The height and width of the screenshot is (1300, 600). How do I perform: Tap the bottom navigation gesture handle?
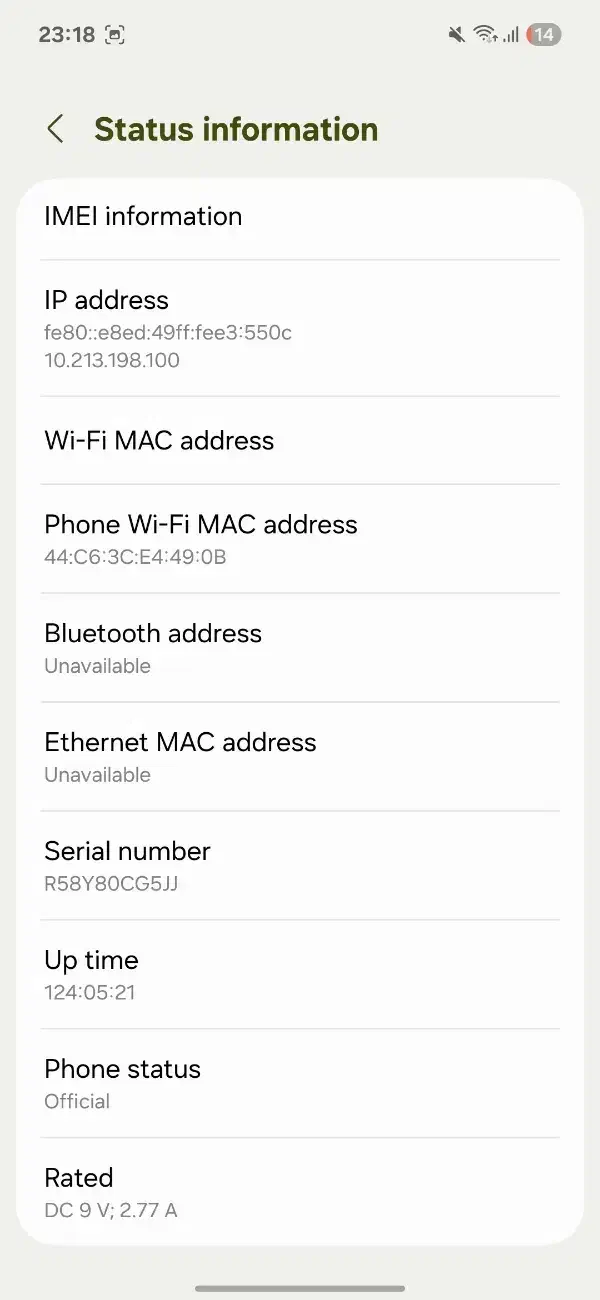pyautogui.click(x=300, y=1288)
